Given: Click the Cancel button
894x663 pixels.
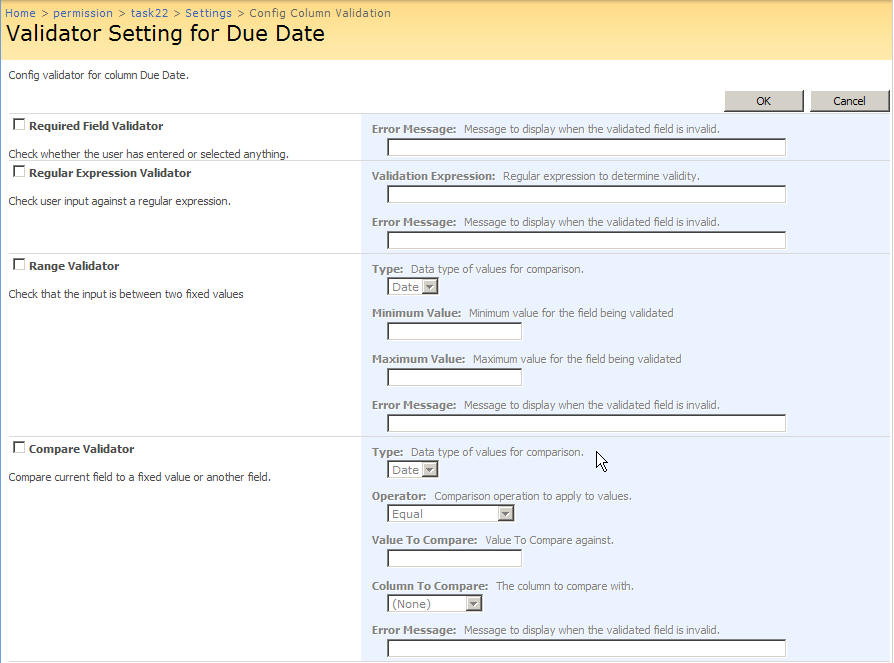Looking at the screenshot, I should [849, 101].
